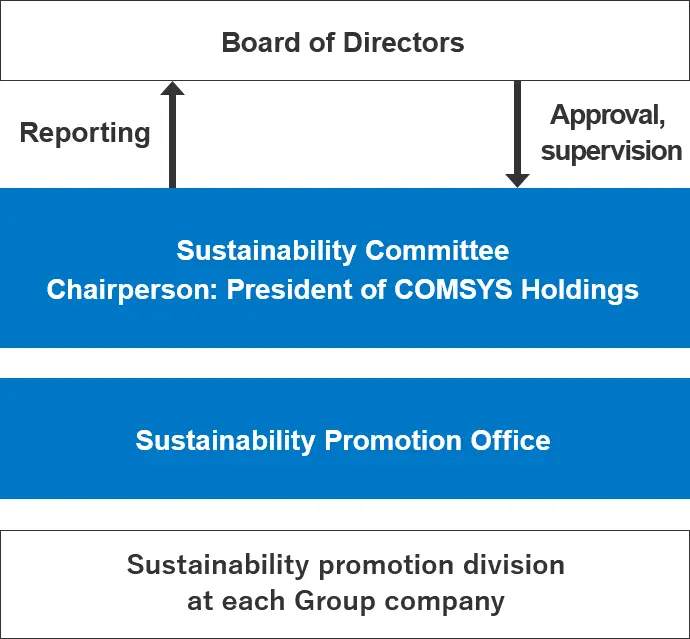Click the word Holdings
This screenshot has width=690, height=639.
[x=580, y=290]
